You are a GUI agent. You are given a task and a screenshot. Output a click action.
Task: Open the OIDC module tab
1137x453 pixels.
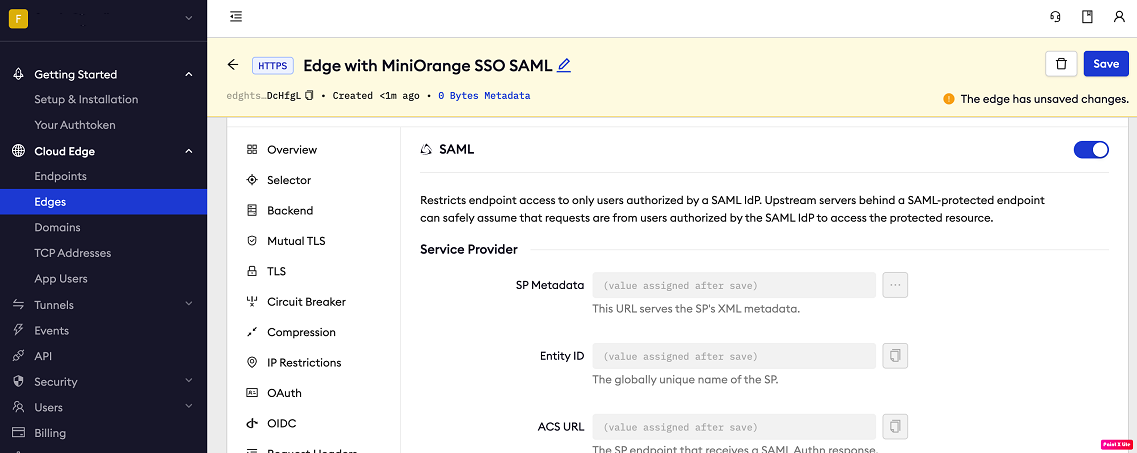[x=272, y=423]
